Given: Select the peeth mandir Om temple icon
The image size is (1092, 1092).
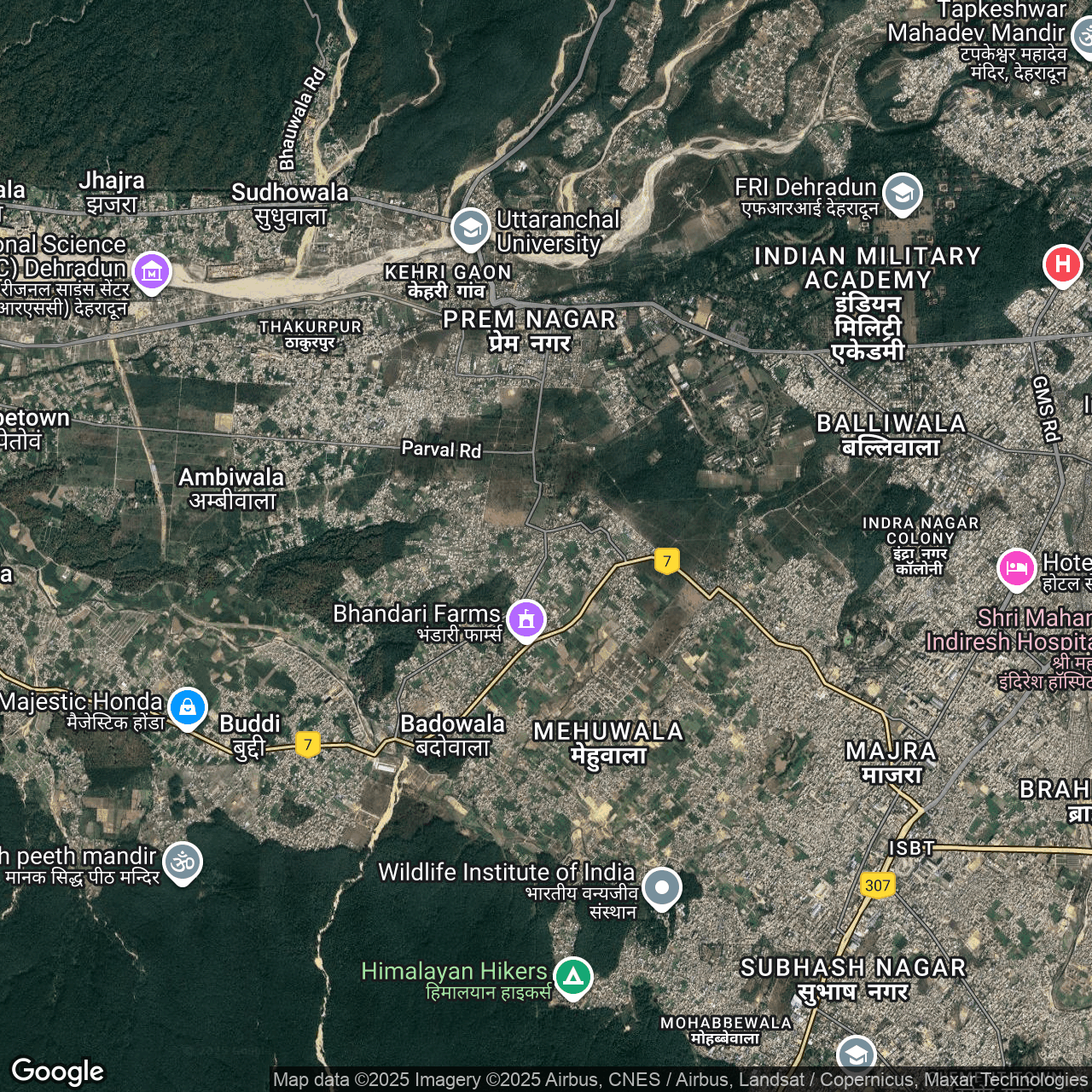Looking at the screenshot, I should tap(183, 862).
